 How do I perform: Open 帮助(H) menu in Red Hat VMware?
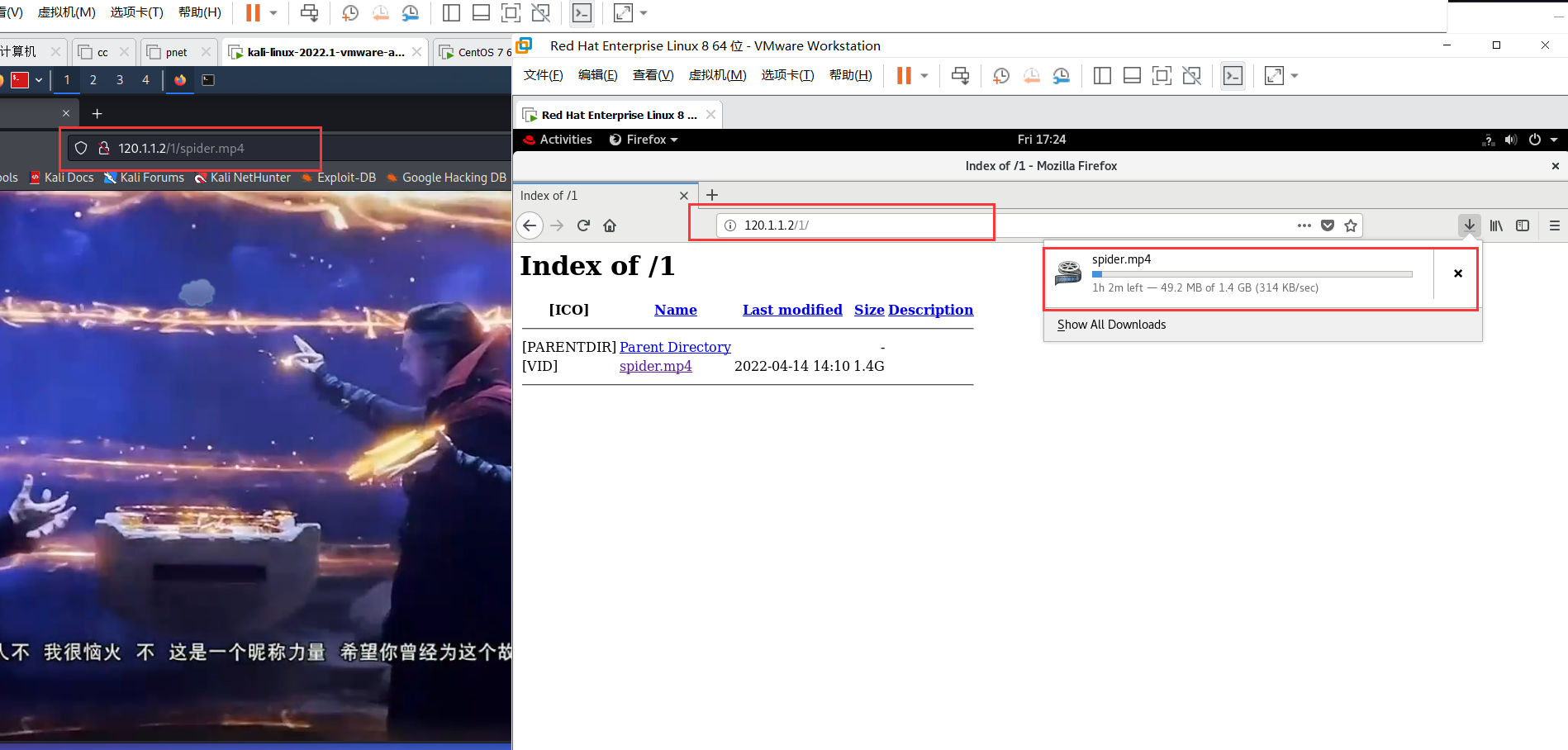(x=851, y=75)
